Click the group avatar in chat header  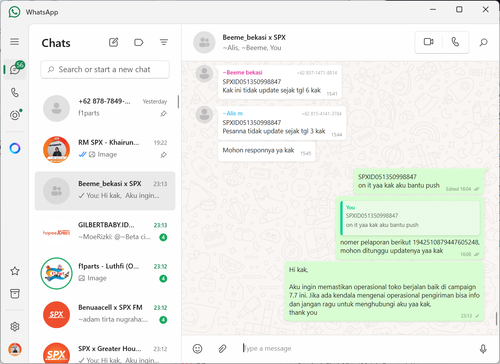pos(204,42)
